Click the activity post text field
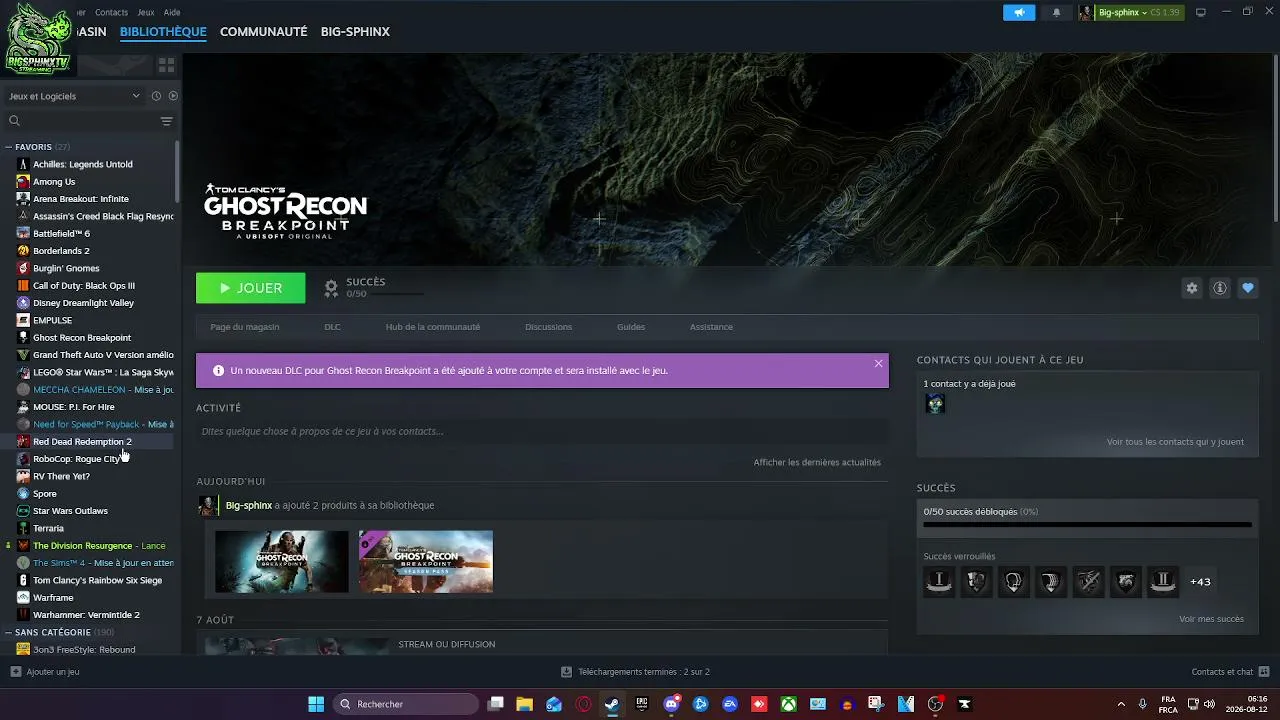 point(542,432)
